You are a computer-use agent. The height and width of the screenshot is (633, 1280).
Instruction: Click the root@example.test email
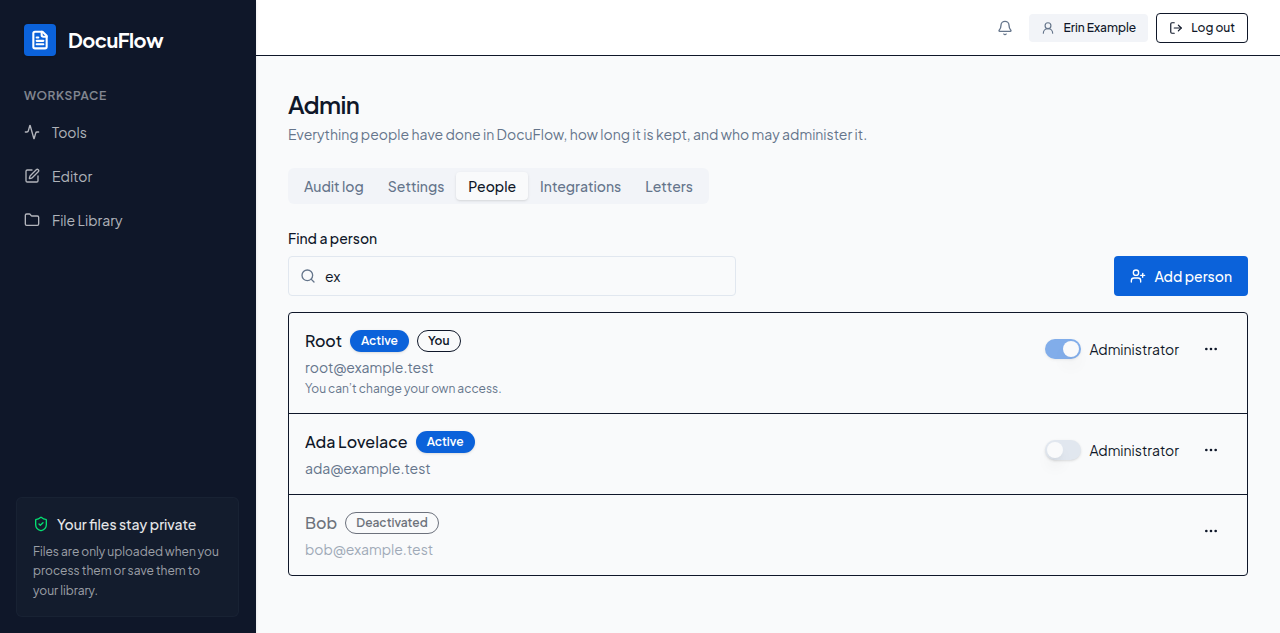[369, 368]
